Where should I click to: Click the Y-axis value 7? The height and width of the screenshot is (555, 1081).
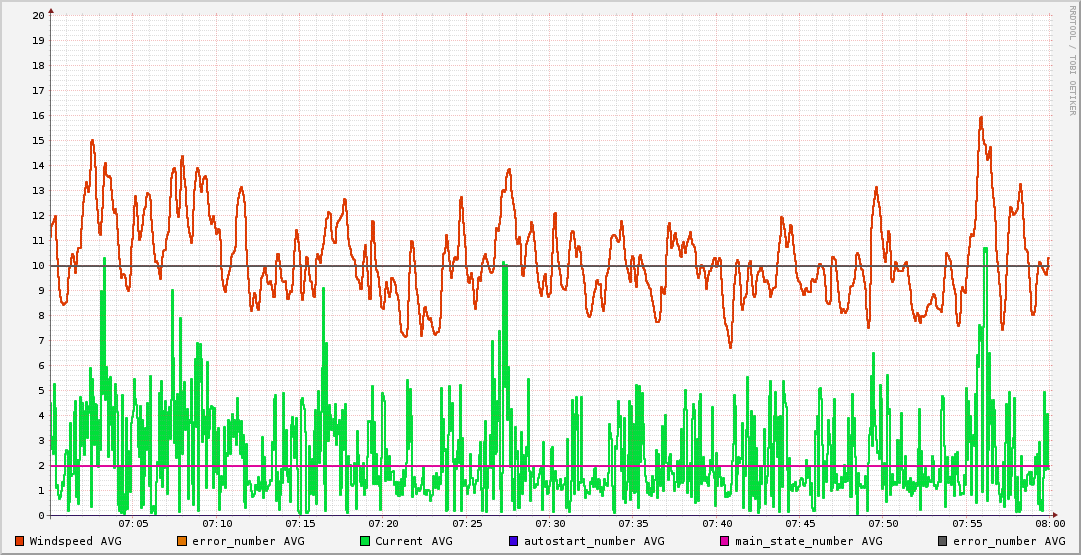click(x=42, y=341)
